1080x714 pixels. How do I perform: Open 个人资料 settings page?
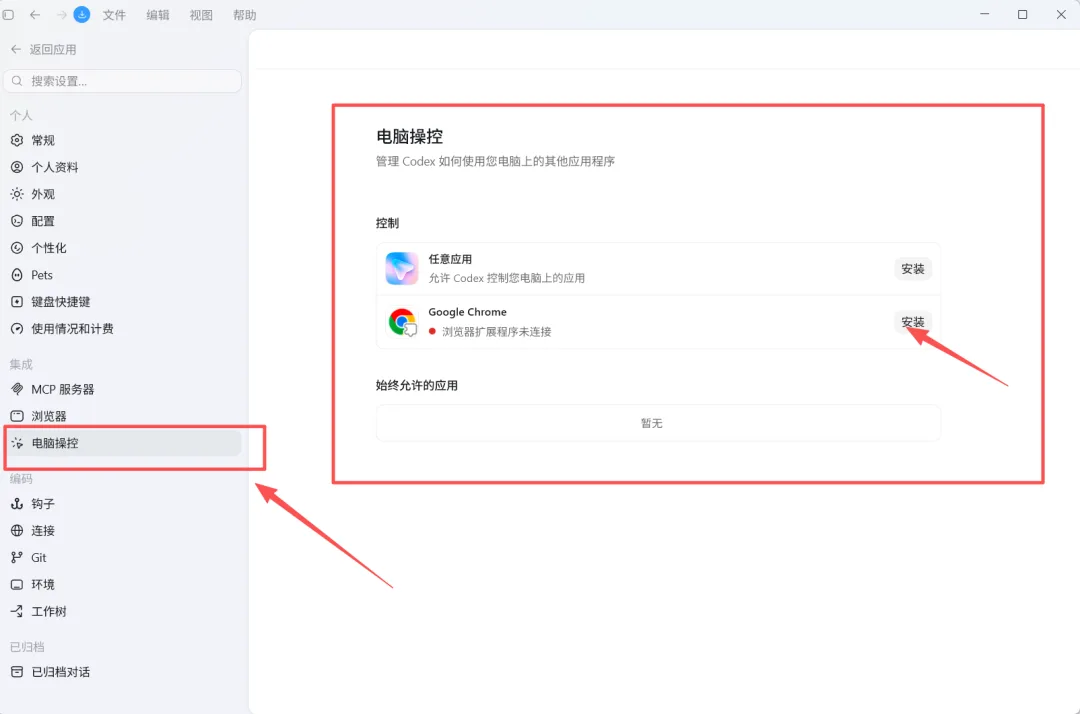click(123, 167)
